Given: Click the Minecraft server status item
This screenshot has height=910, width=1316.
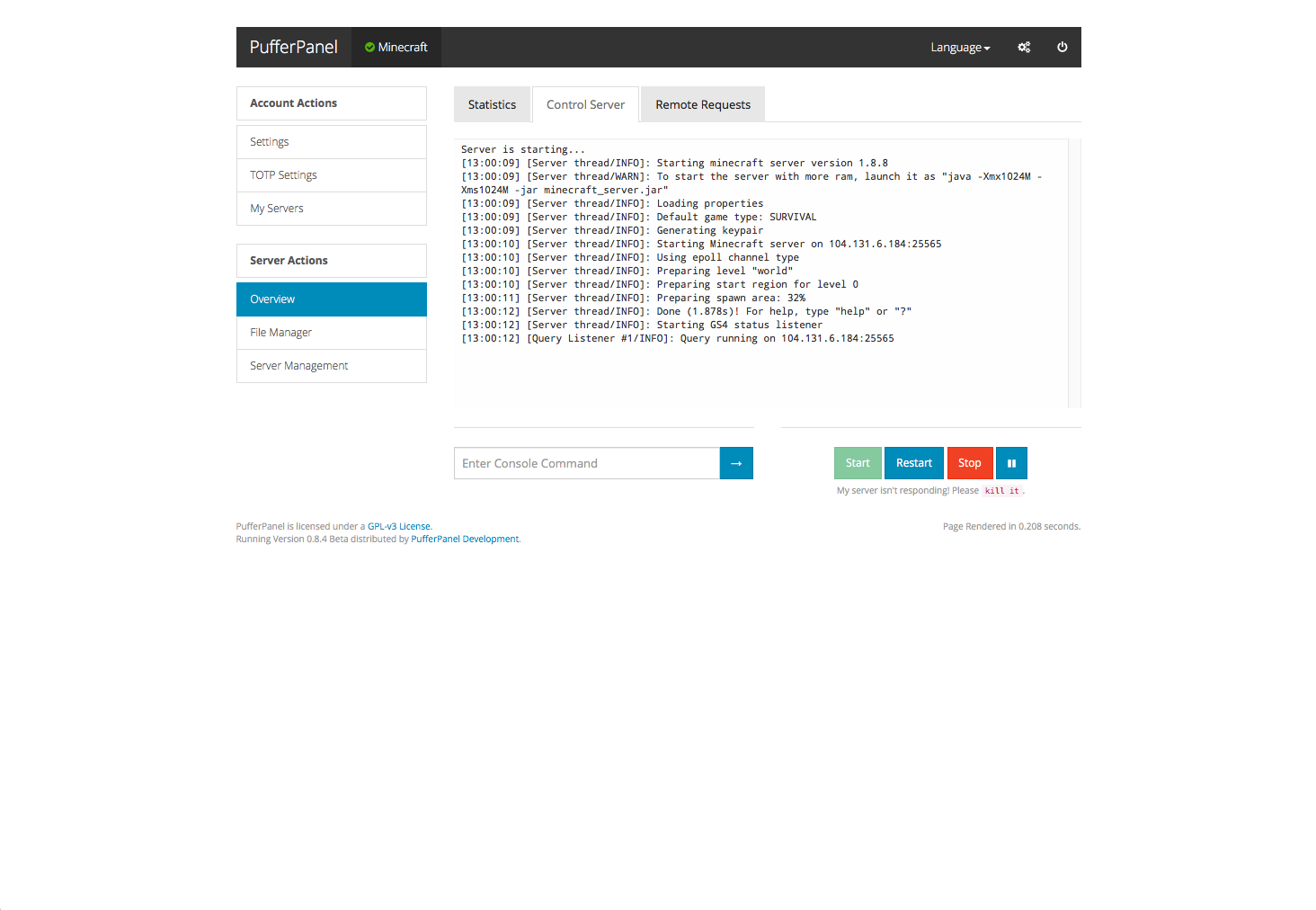Looking at the screenshot, I should click(x=396, y=48).
